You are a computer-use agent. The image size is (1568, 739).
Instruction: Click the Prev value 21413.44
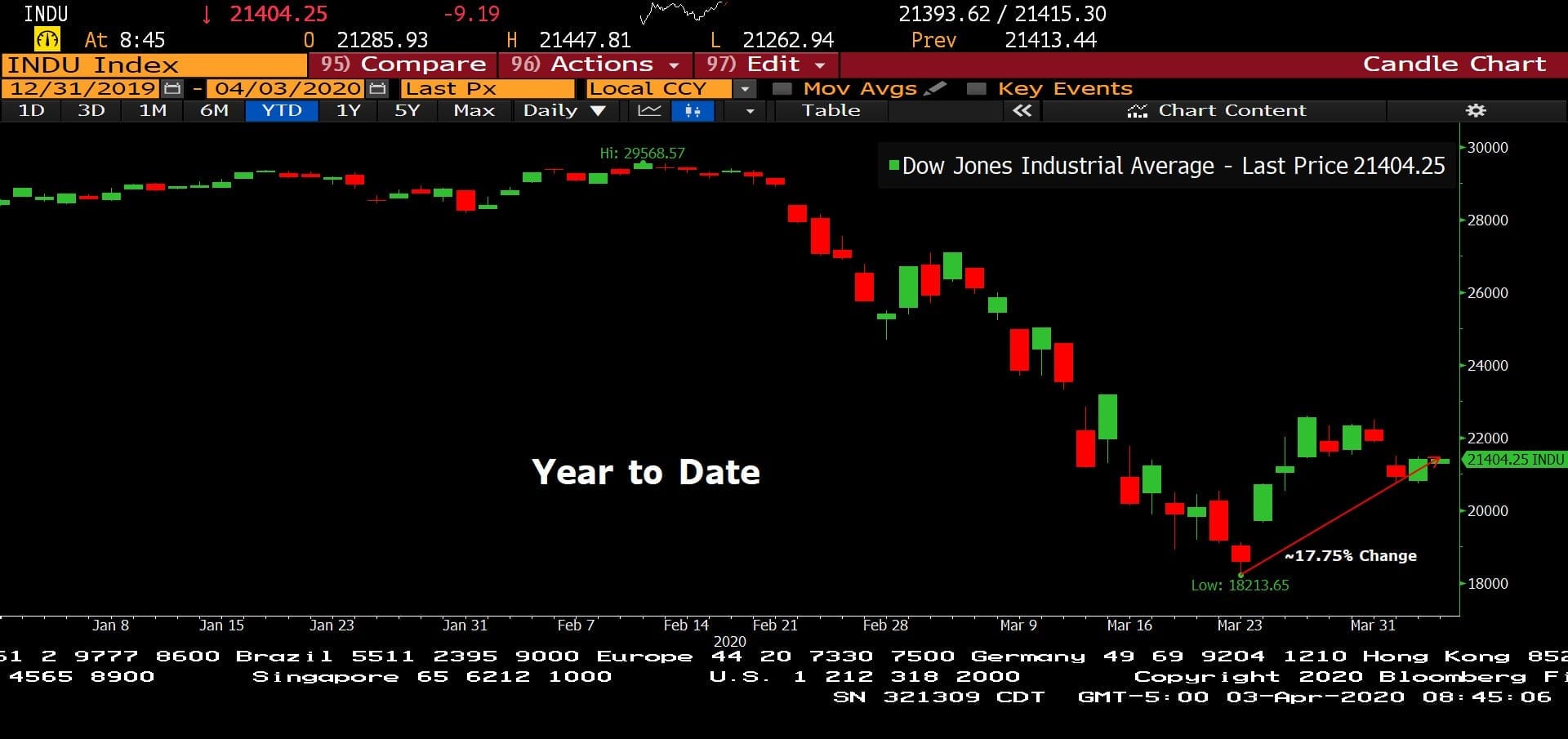pyautogui.click(x=1050, y=40)
